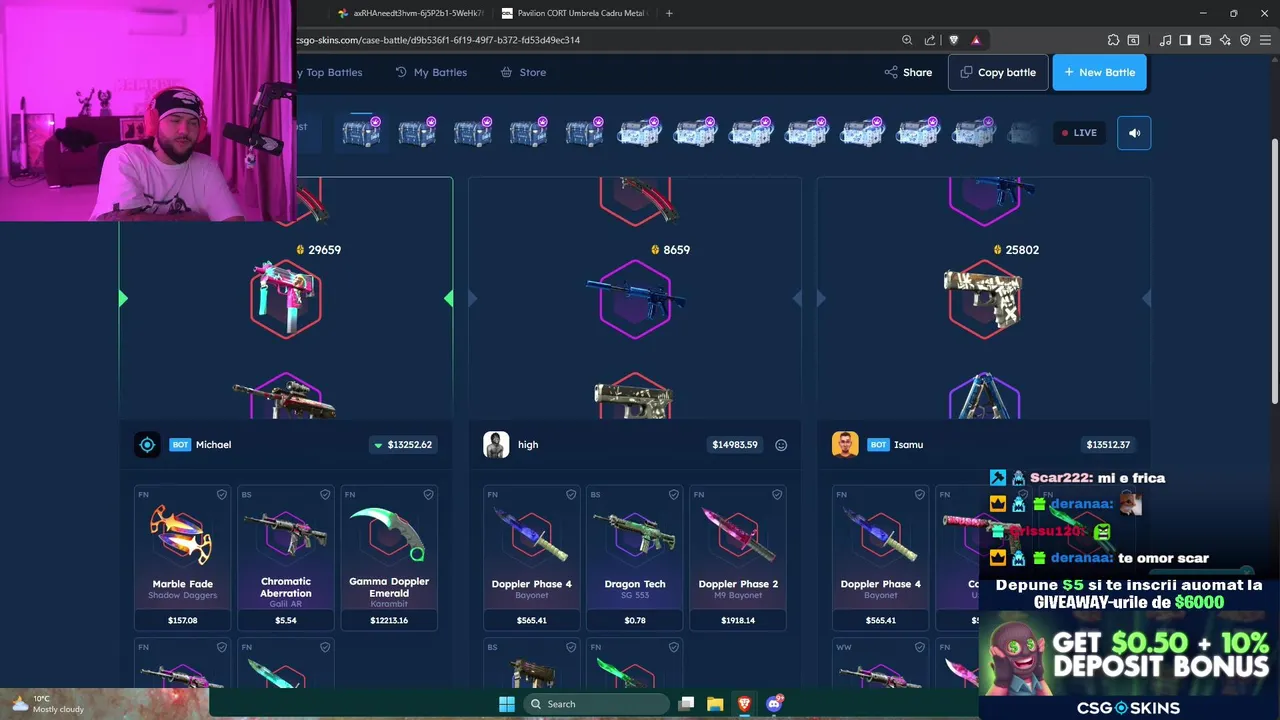Select the Marble Fade Shadow Daggers card
Viewport: 1280px width, 720px height.
click(182, 558)
